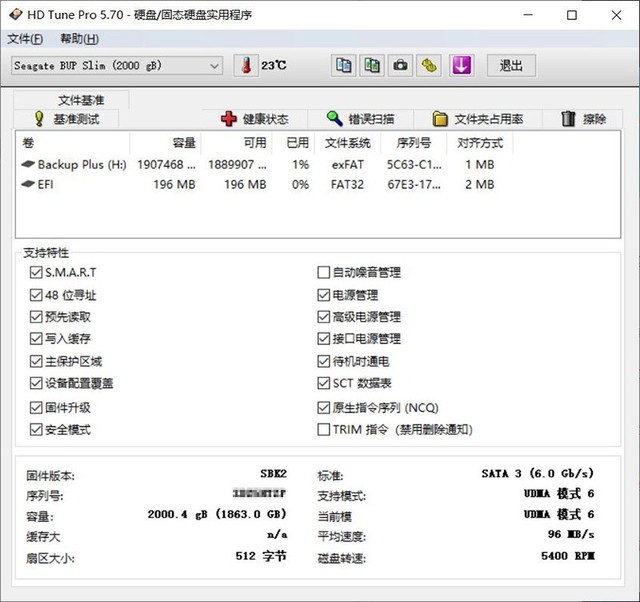Switch to the 文件基准 tab

tap(71, 100)
